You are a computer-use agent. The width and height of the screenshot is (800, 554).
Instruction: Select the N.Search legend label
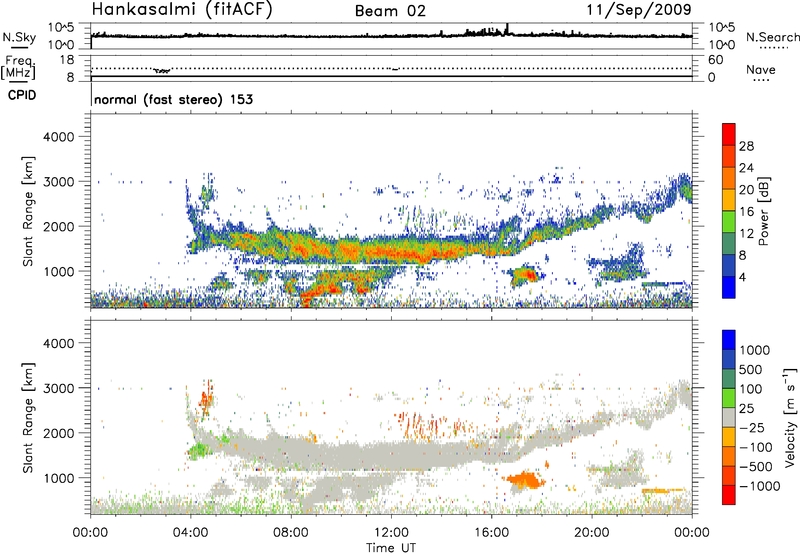(772, 37)
